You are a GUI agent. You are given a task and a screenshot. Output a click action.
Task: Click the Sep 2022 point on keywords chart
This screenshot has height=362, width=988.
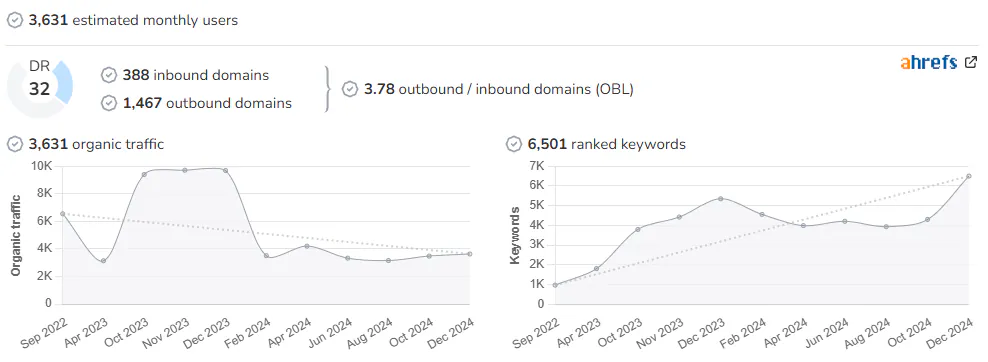pyautogui.click(x=555, y=285)
